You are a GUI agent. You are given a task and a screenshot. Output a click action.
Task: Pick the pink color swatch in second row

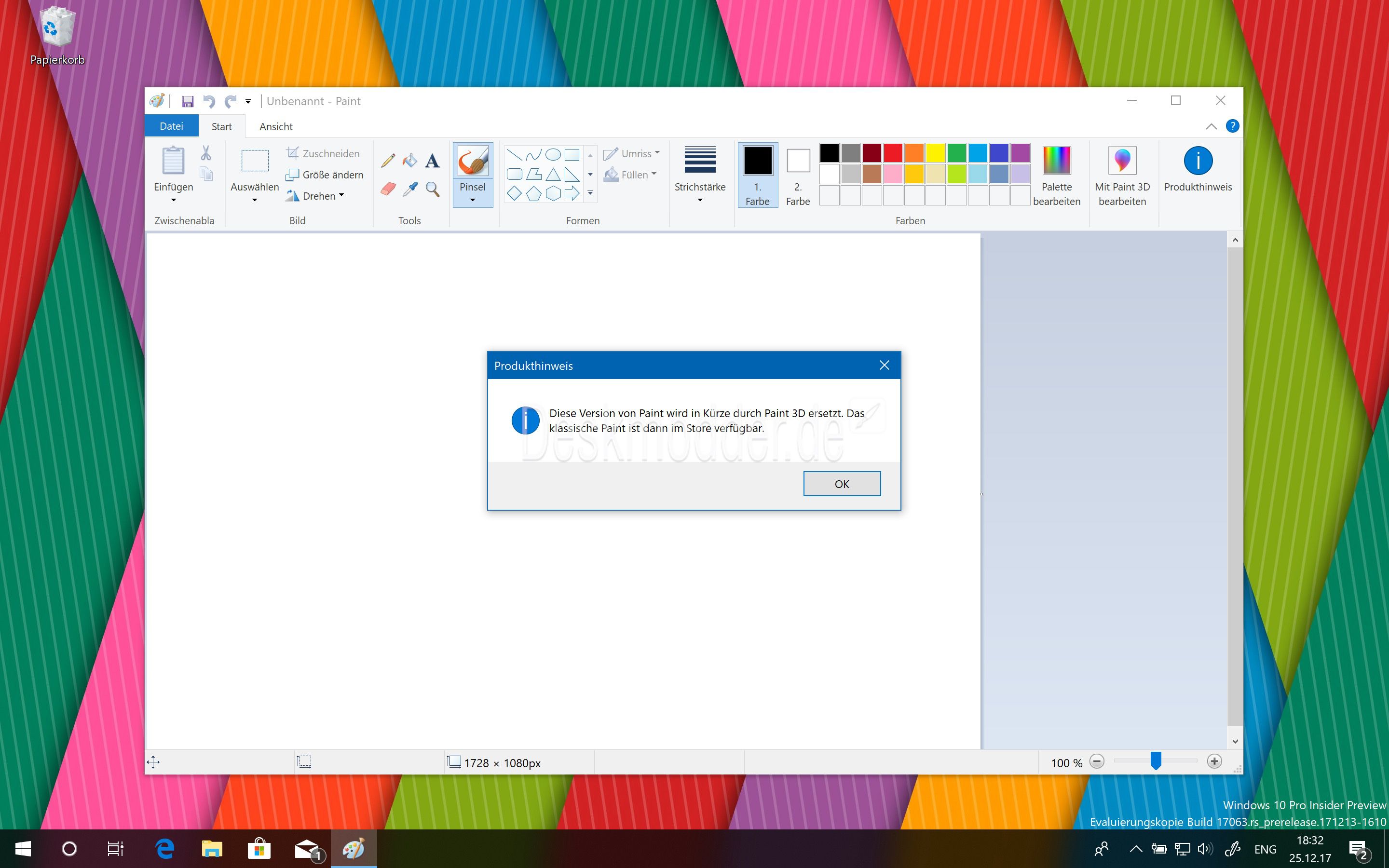click(893, 174)
